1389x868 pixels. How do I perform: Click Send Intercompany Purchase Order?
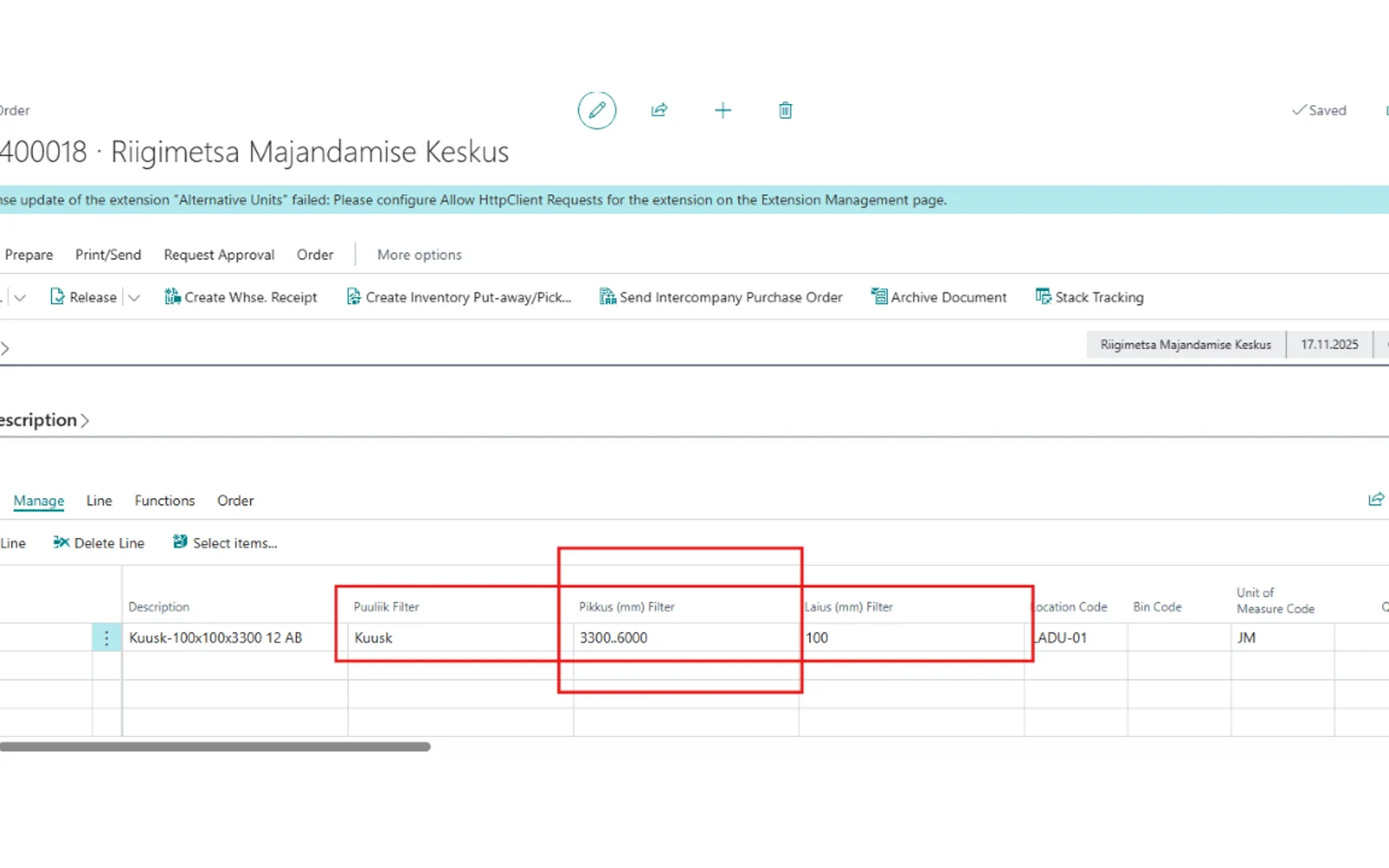(721, 297)
